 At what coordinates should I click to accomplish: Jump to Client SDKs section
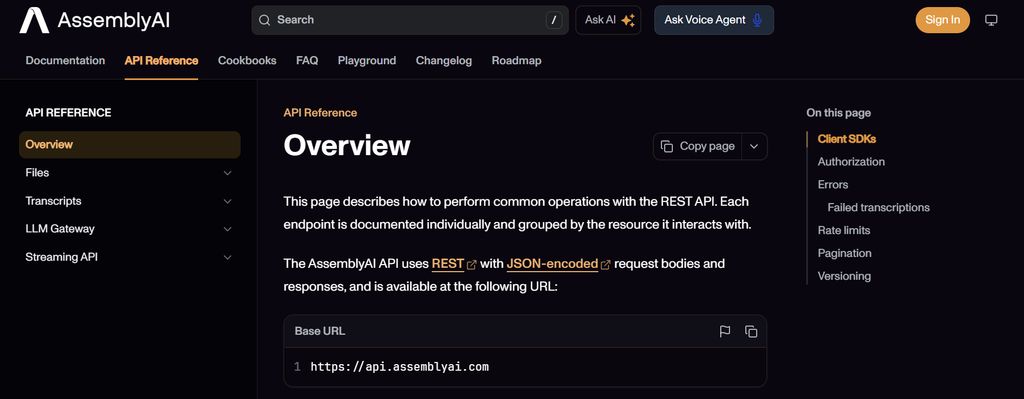846,139
